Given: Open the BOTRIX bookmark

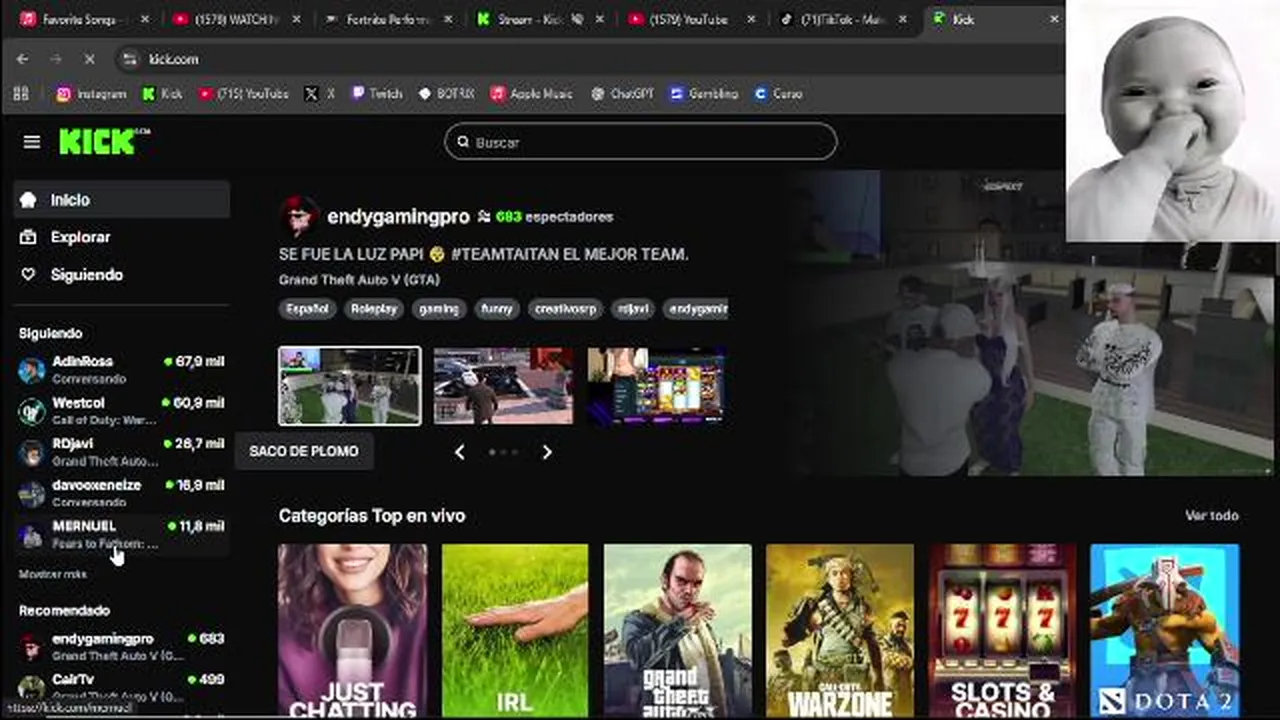Looking at the screenshot, I should 446,93.
